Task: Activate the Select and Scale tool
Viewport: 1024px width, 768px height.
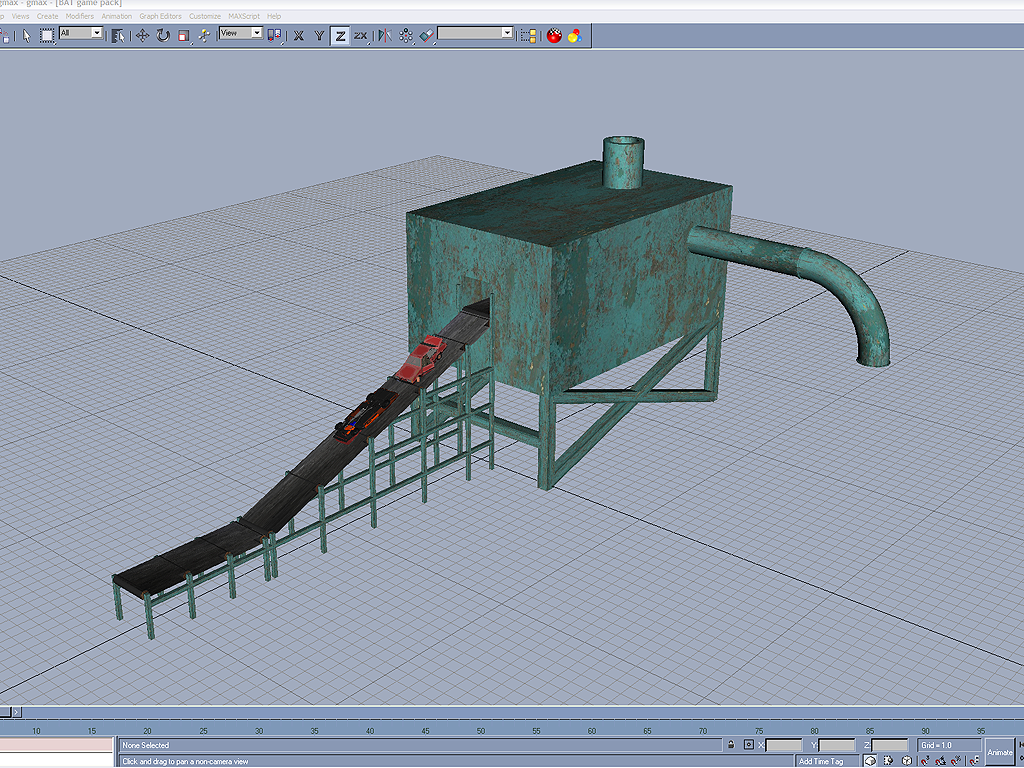Action: (x=184, y=35)
